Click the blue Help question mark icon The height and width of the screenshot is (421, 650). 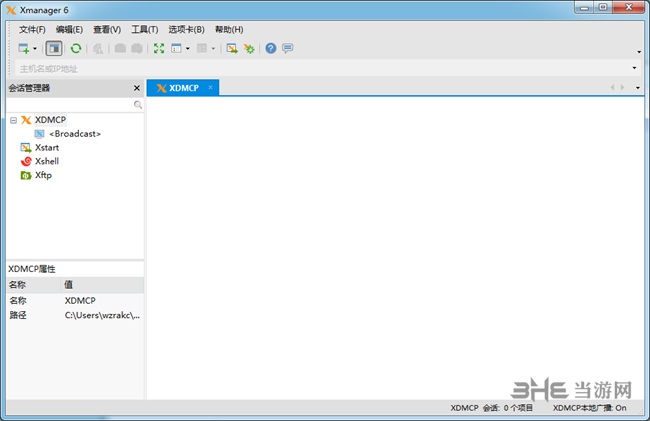(271, 48)
